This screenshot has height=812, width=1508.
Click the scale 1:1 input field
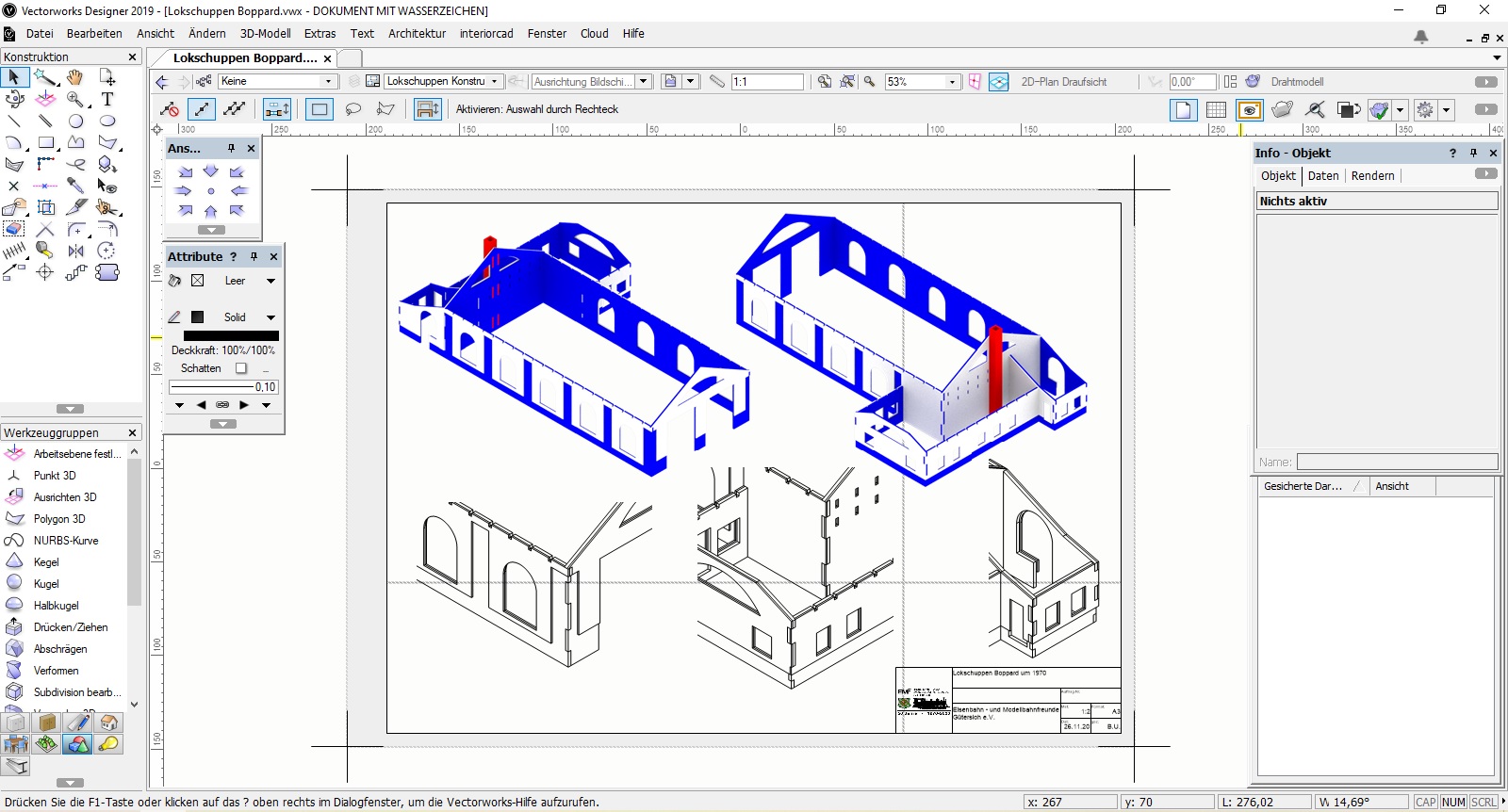pyautogui.click(x=767, y=82)
